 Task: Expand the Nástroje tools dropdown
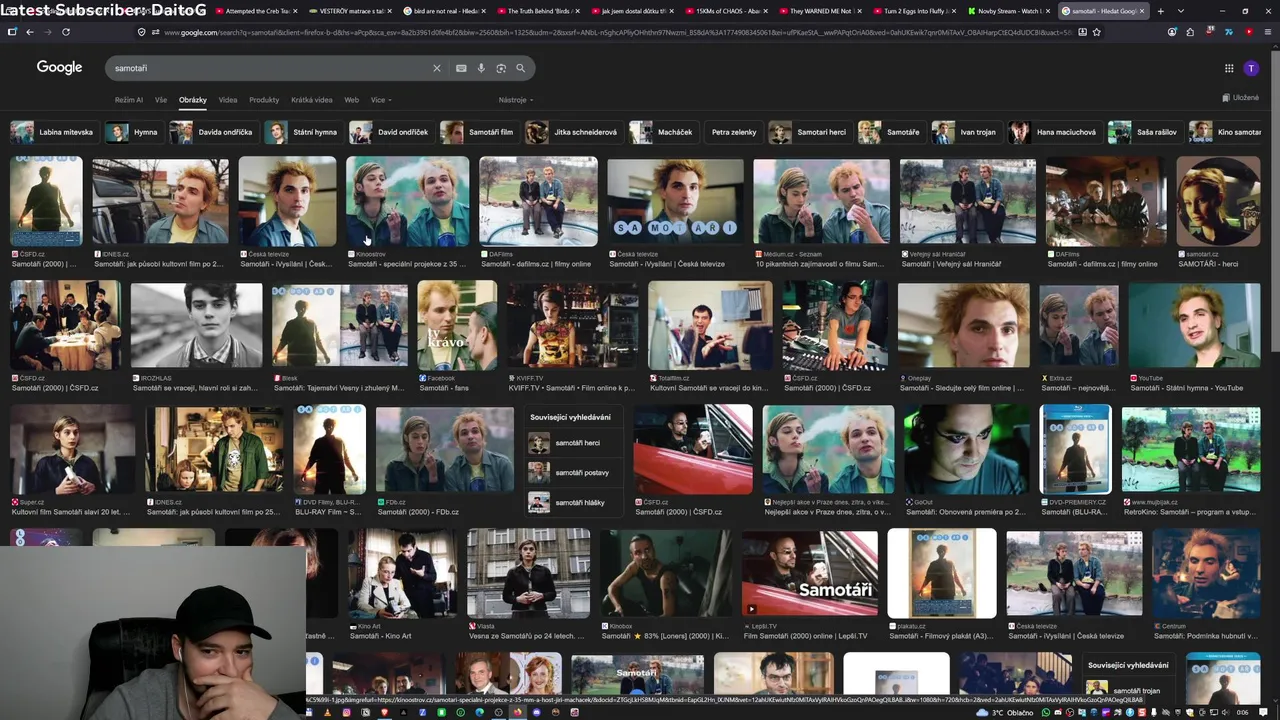click(x=516, y=100)
